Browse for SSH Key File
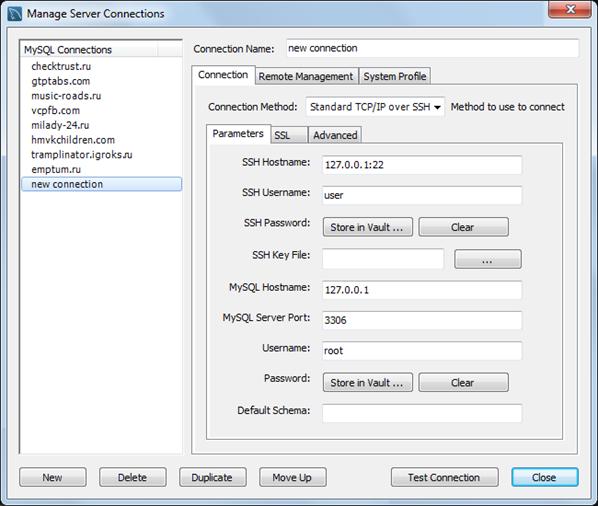The height and width of the screenshot is (506, 598). (x=488, y=259)
